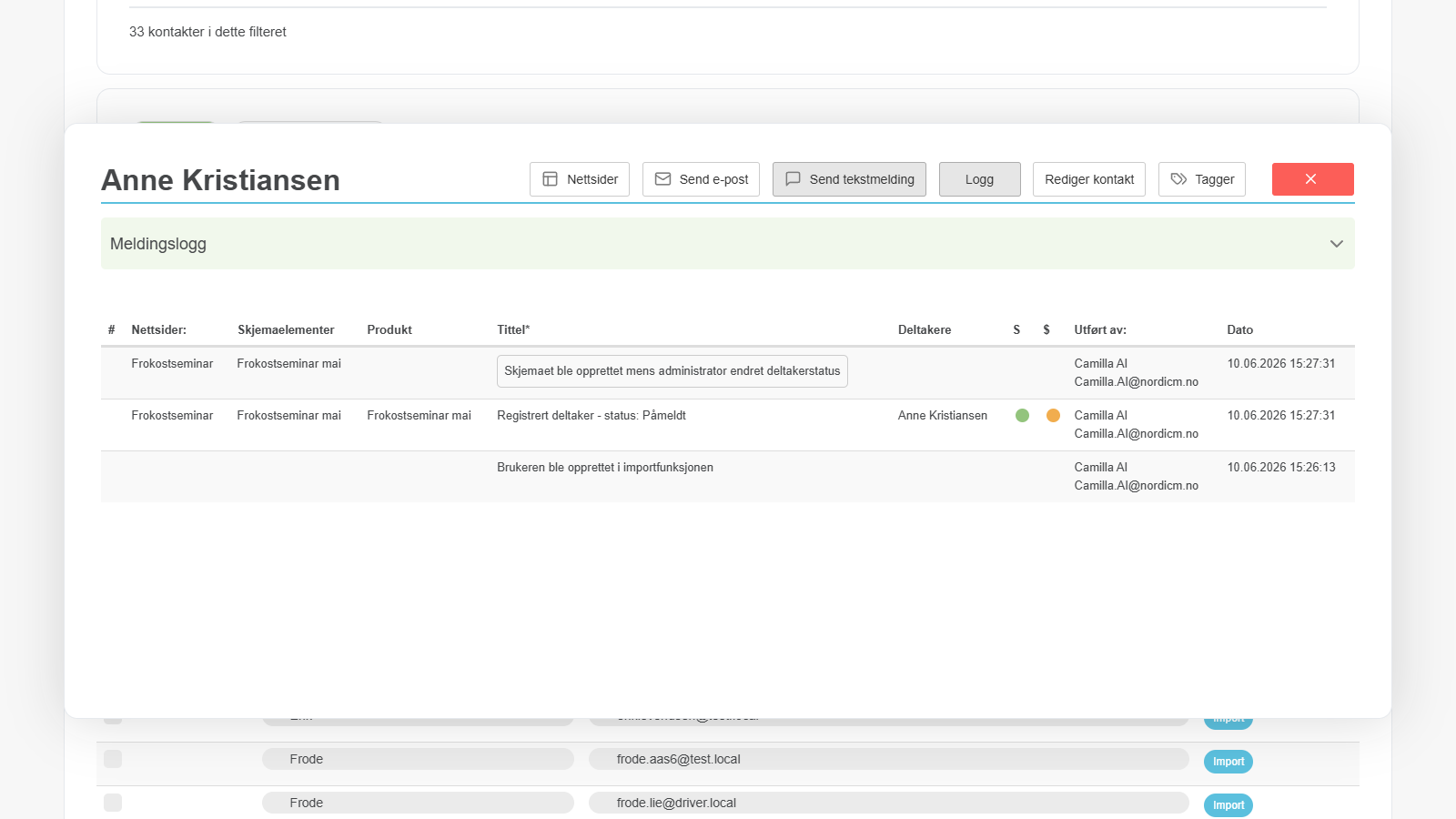Click the orange payment dot for Anne Kristiansen
The image size is (1456, 819).
coord(1053,416)
